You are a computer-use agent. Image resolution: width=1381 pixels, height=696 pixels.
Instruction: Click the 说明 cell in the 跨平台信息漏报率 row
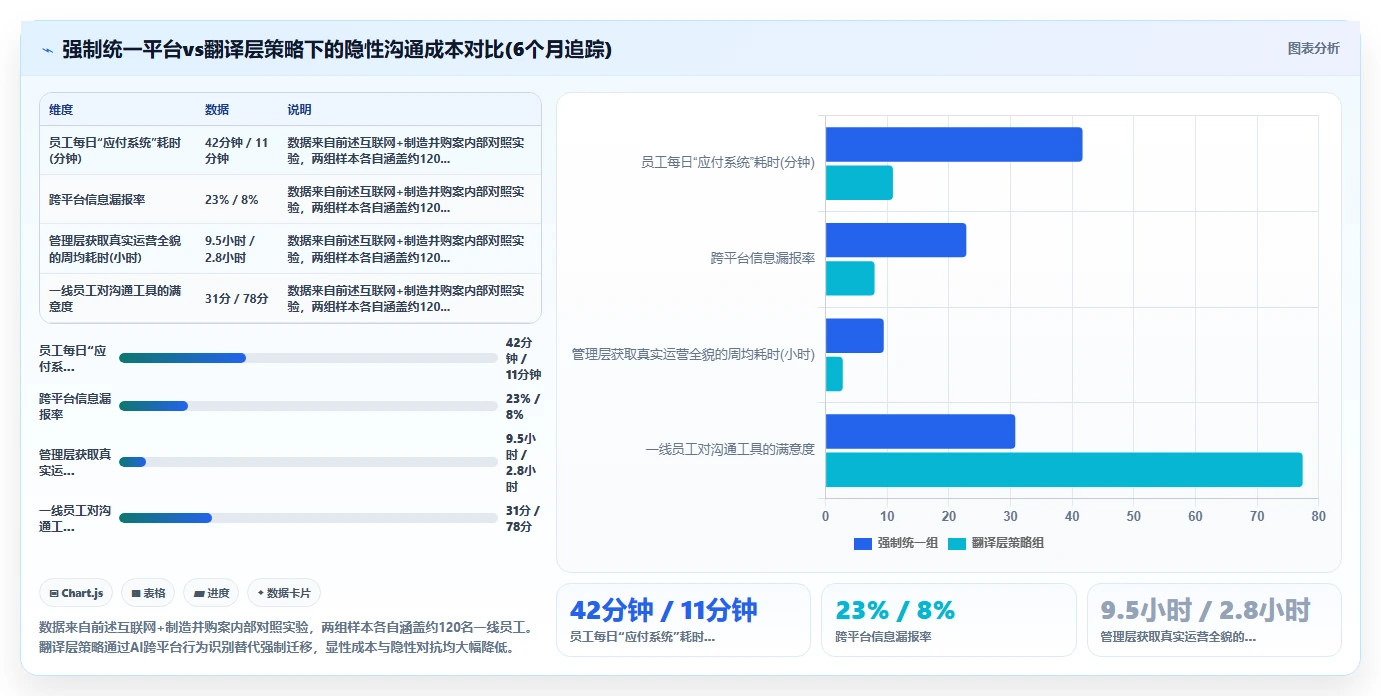pyautogui.click(x=410, y=199)
